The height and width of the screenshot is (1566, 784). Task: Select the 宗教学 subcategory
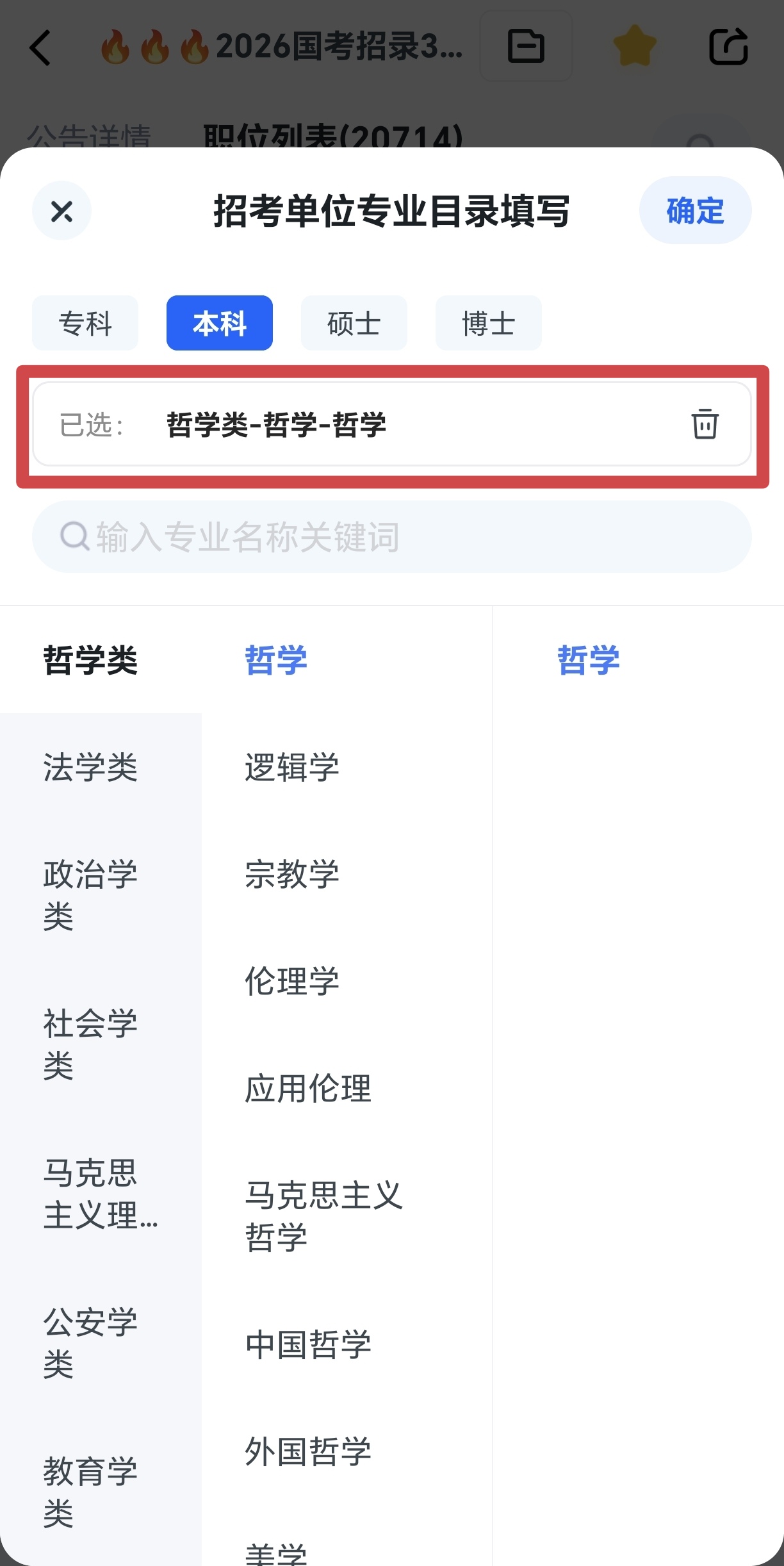[x=292, y=874]
